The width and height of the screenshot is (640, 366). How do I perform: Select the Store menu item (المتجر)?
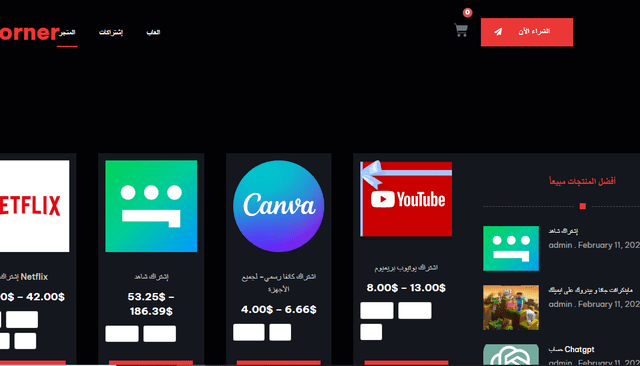point(67,32)
